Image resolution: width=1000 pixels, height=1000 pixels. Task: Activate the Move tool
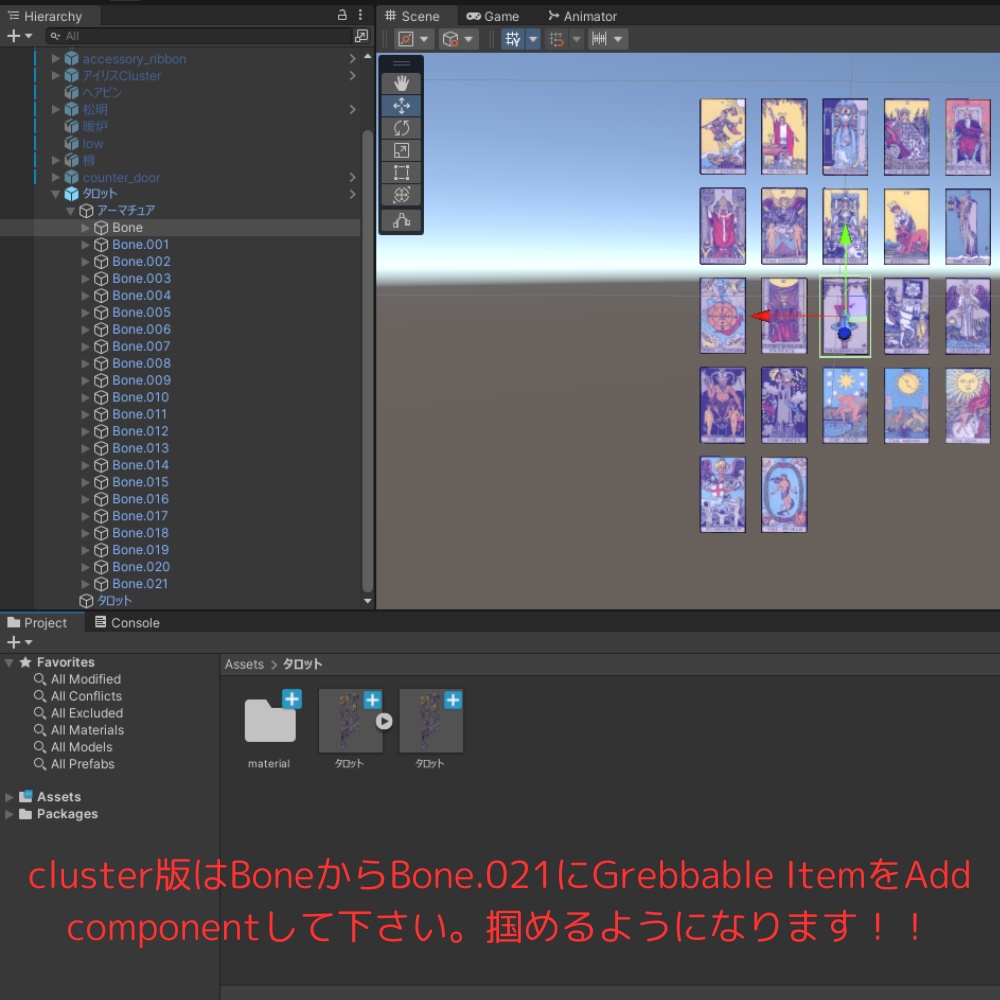point(401,105)
